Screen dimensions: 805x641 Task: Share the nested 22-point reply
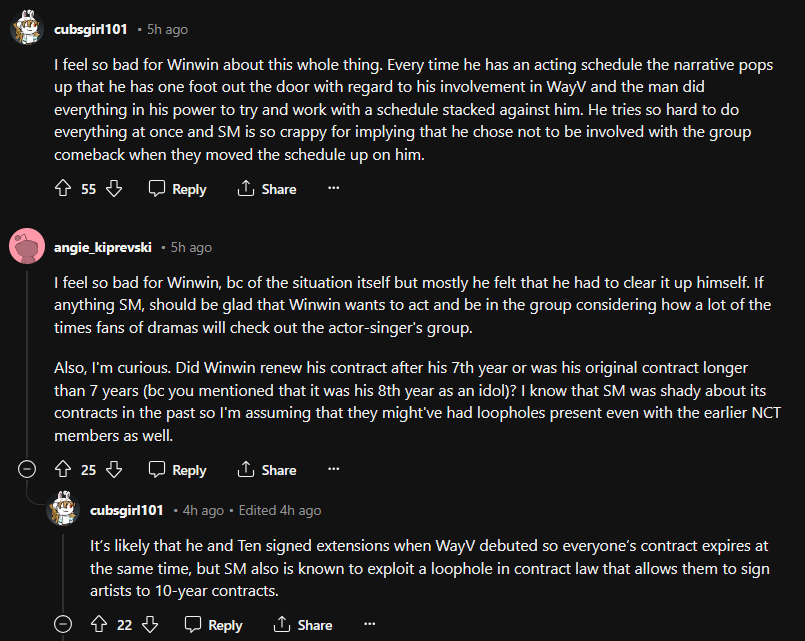[x=303, y=625]
